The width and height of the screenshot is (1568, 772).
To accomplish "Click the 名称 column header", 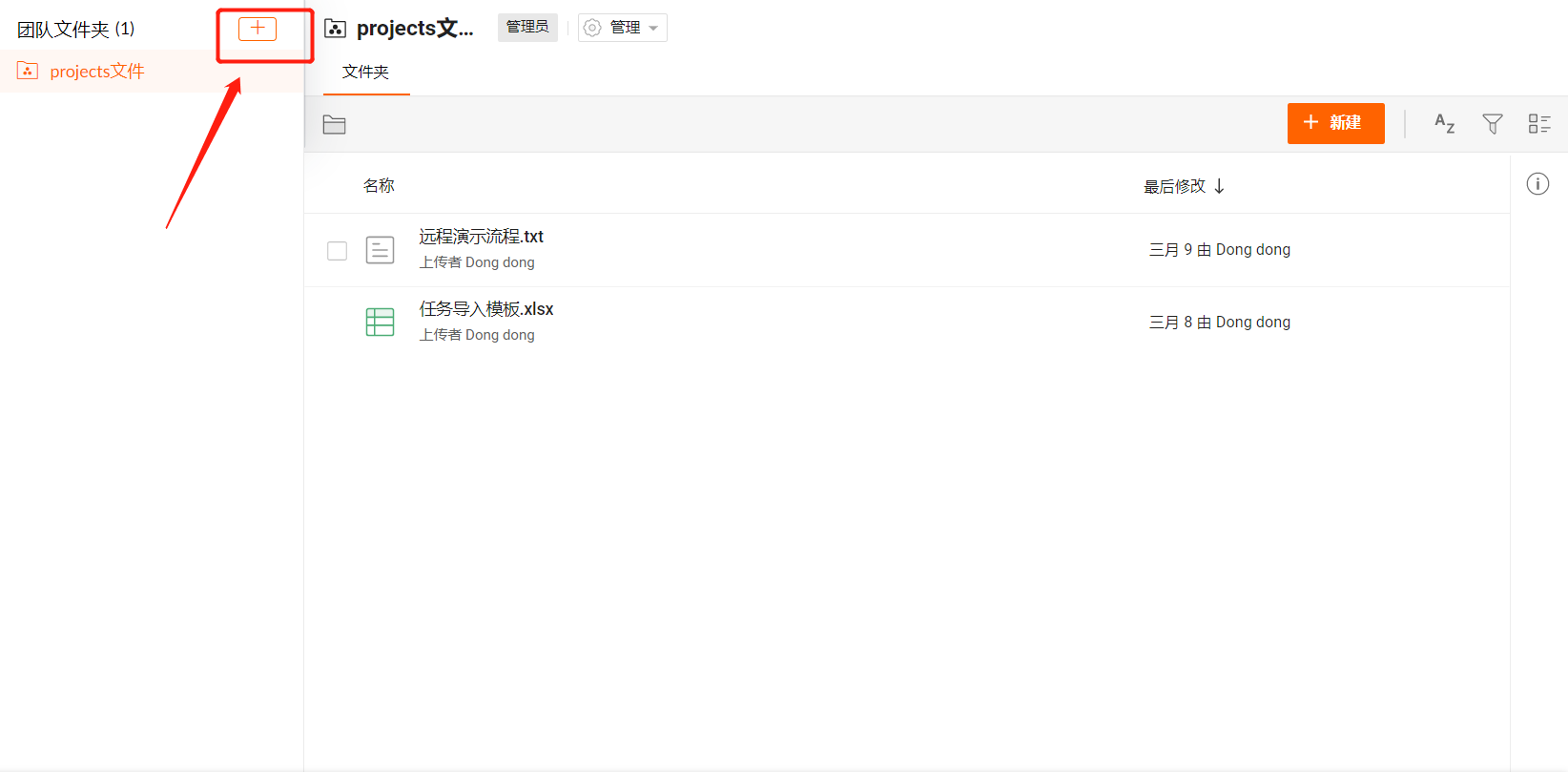I will tap(379, 186).
